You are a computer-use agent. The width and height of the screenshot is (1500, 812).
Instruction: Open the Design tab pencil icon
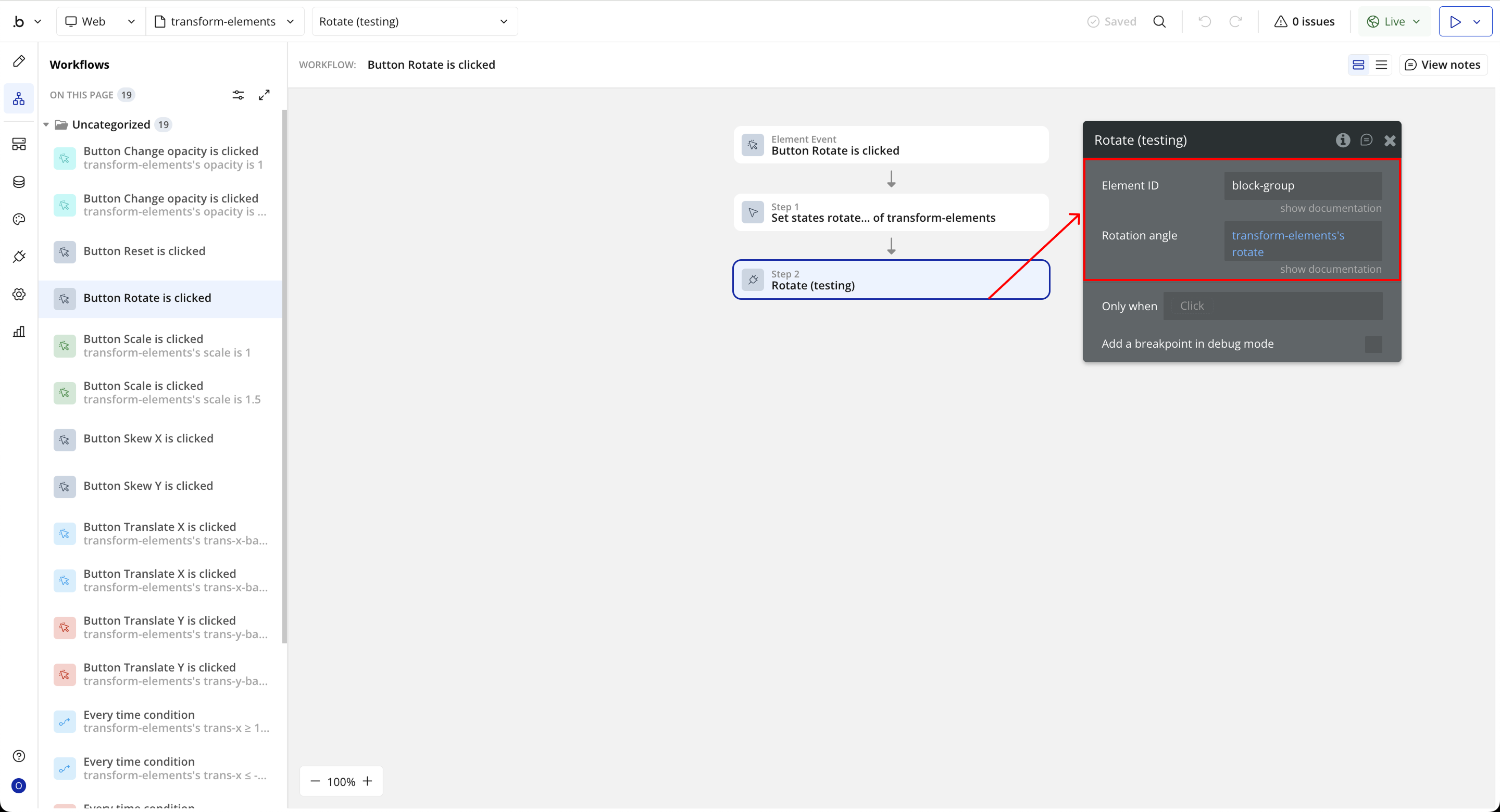pyautogui.click(x=19, y=61)
